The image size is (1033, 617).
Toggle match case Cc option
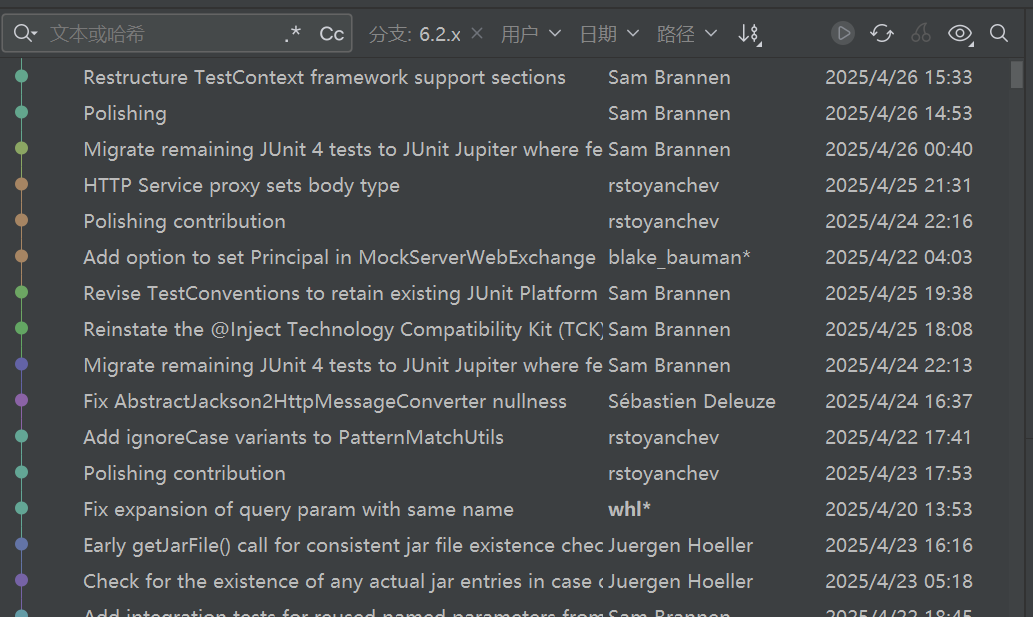pos(331,34)
